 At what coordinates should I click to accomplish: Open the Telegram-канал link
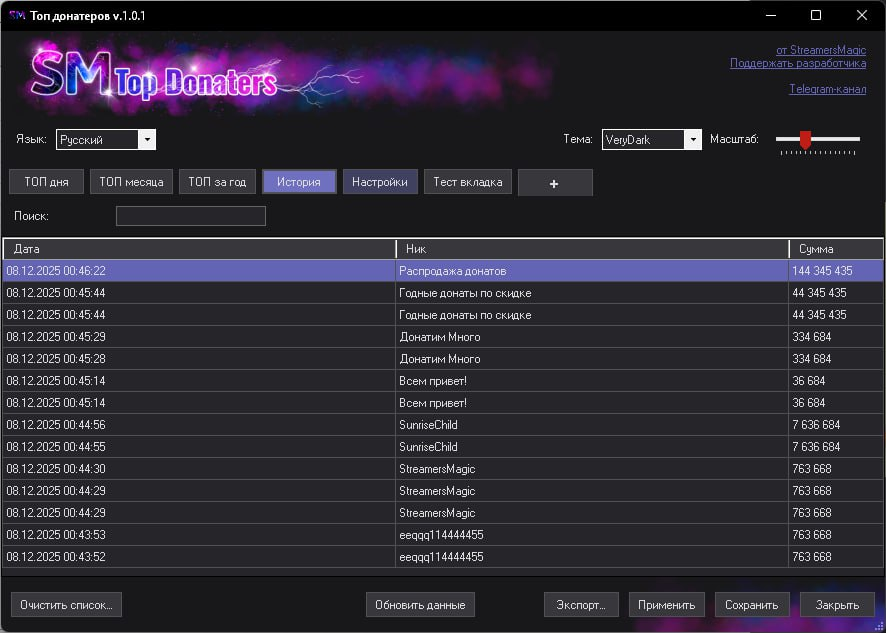pyautogui.click(x=827, y=89)
